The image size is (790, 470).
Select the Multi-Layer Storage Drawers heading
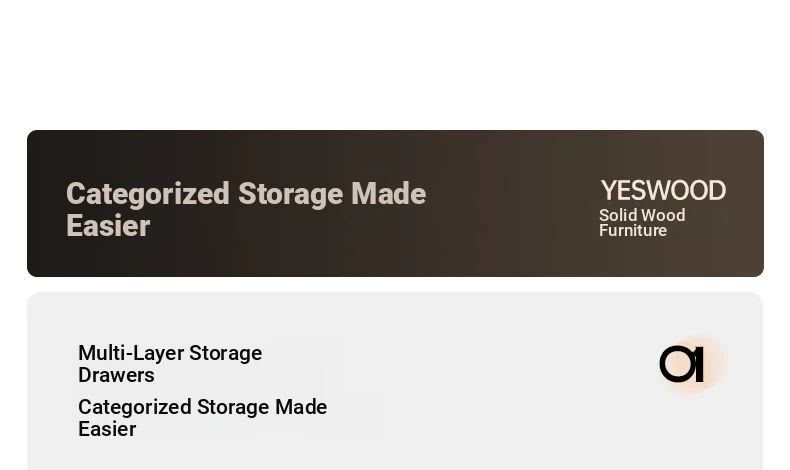[x=170, y=364]
